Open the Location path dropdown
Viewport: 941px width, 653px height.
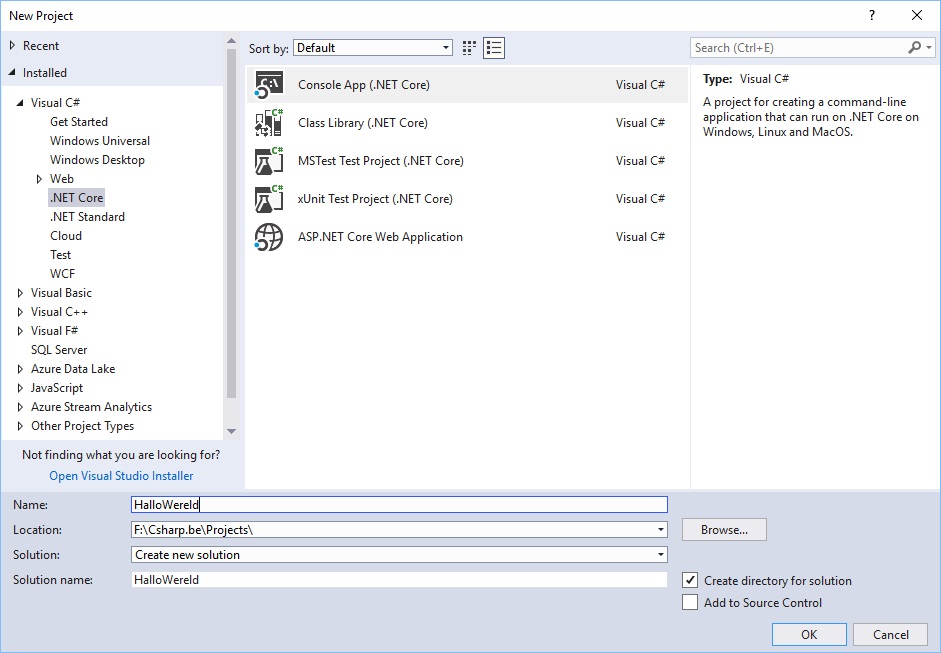661,530
